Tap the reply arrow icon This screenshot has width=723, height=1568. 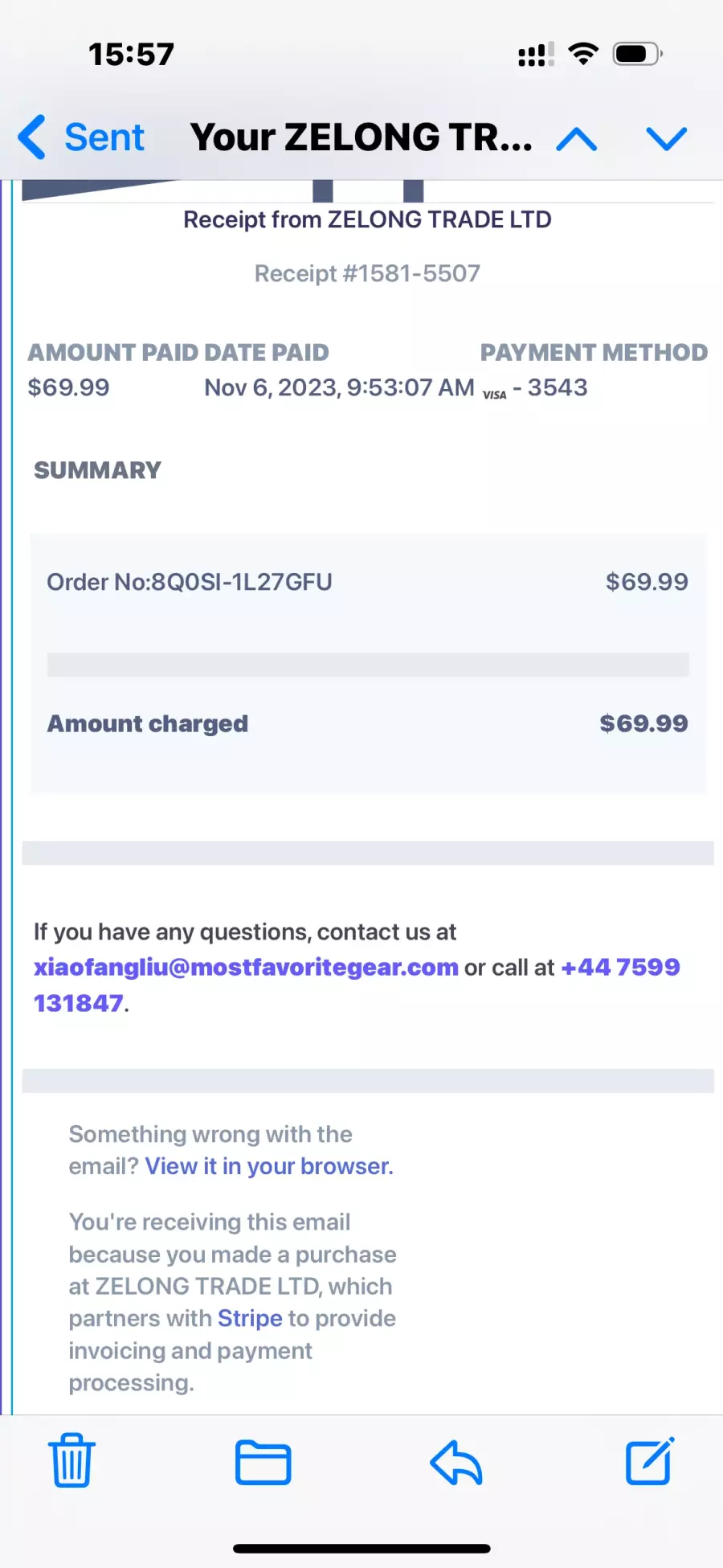pos(455,1462)
